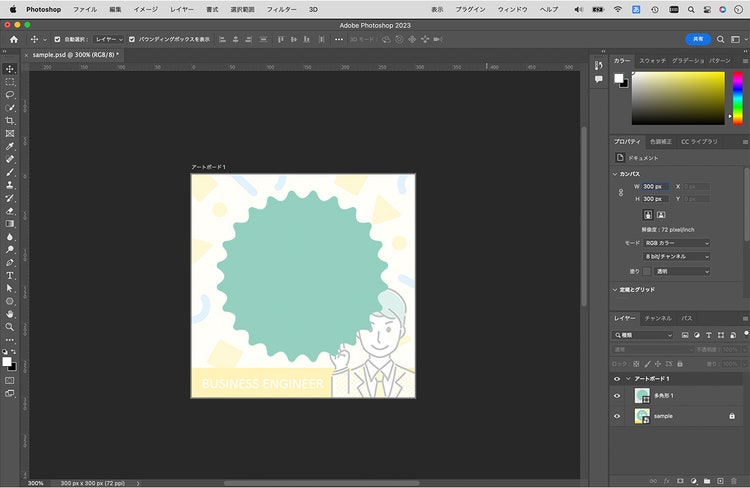This screenshot has height=488, width=750.
Task: Select the Pen tool
Action: click(x=10, y=263)
